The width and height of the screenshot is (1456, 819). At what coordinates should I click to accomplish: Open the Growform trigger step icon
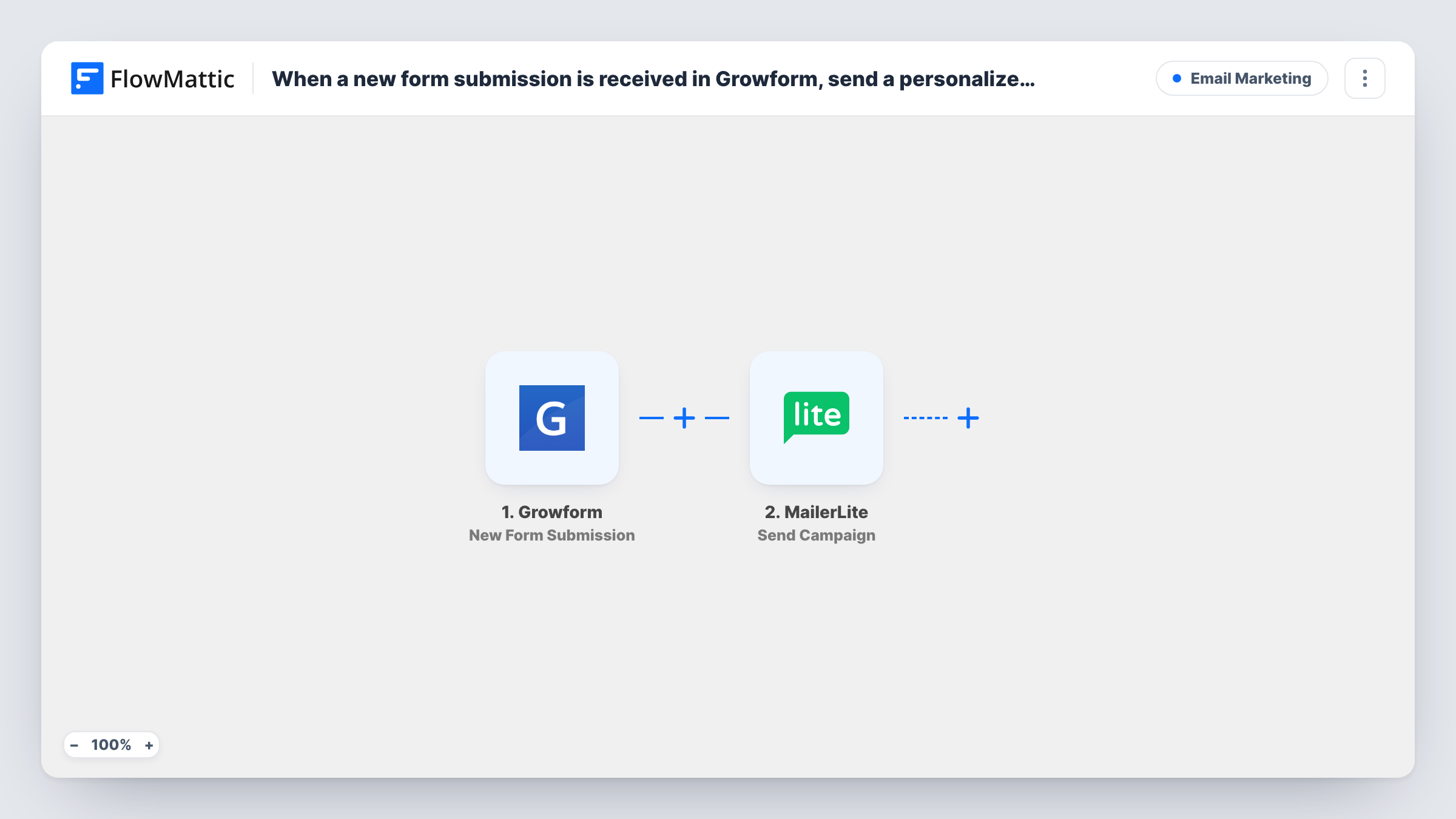click(551, 417)
